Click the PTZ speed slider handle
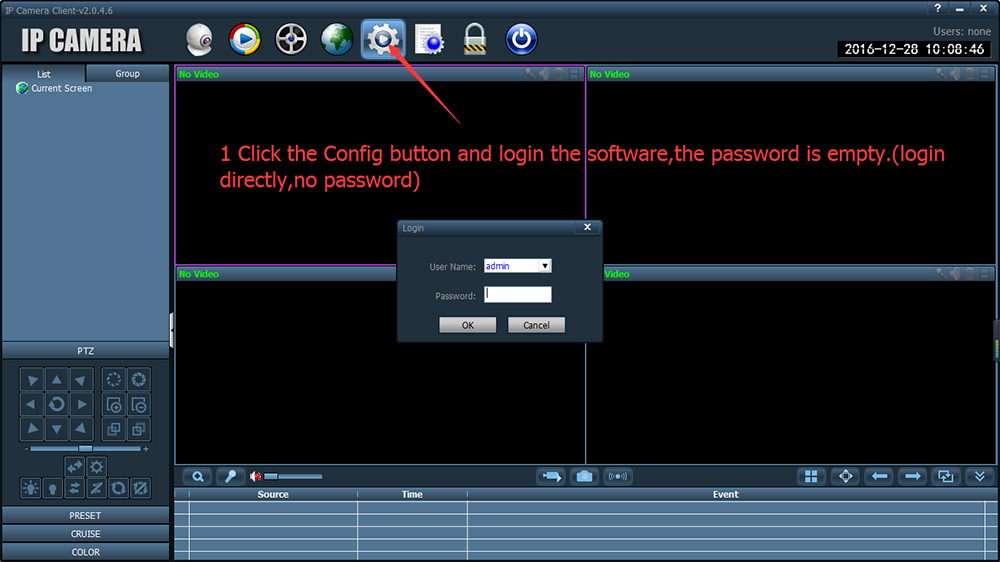This screenshot has height=562, width=1000. [x=85, y=448]
